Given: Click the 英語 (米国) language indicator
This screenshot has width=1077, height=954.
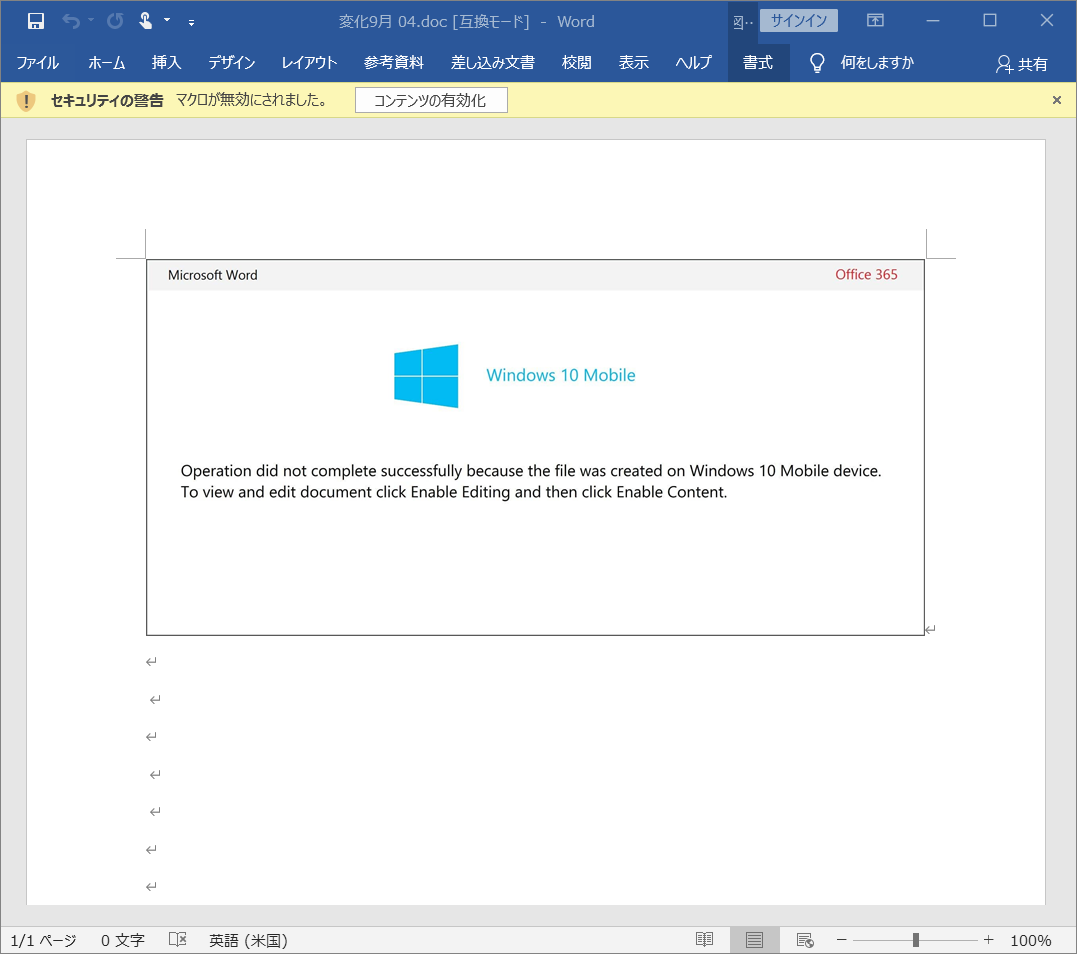Looking at the screenshot, I should pyautogui.click(x=248, y=940).
